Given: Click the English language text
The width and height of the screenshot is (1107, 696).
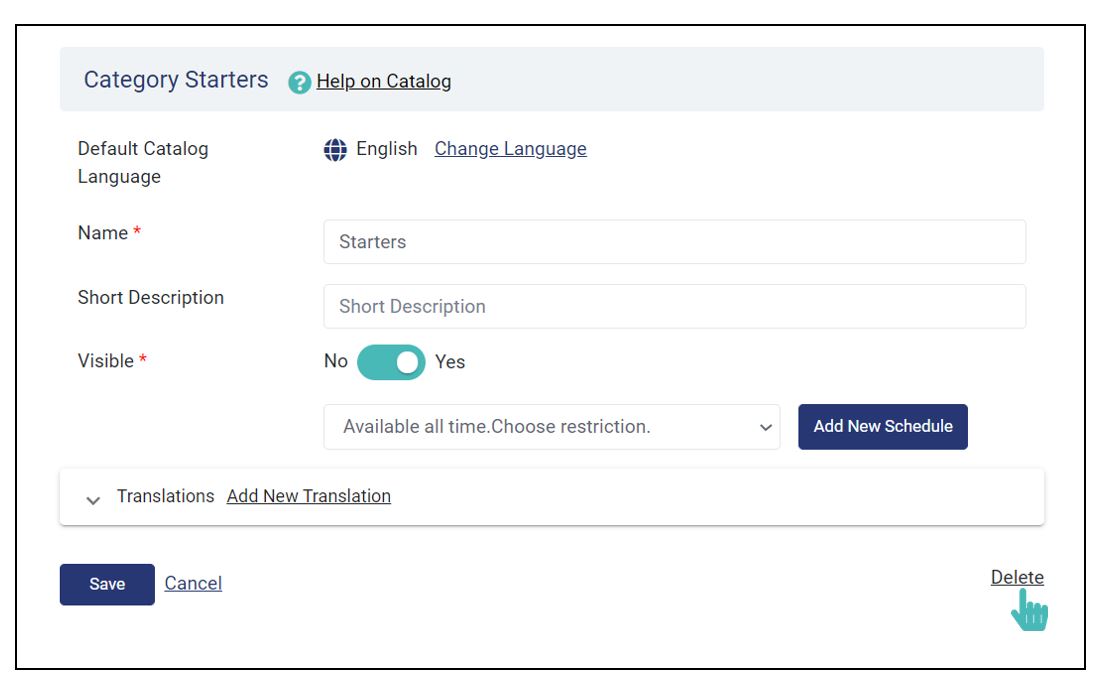Looking at the screenshot, I should click(387, 149).
